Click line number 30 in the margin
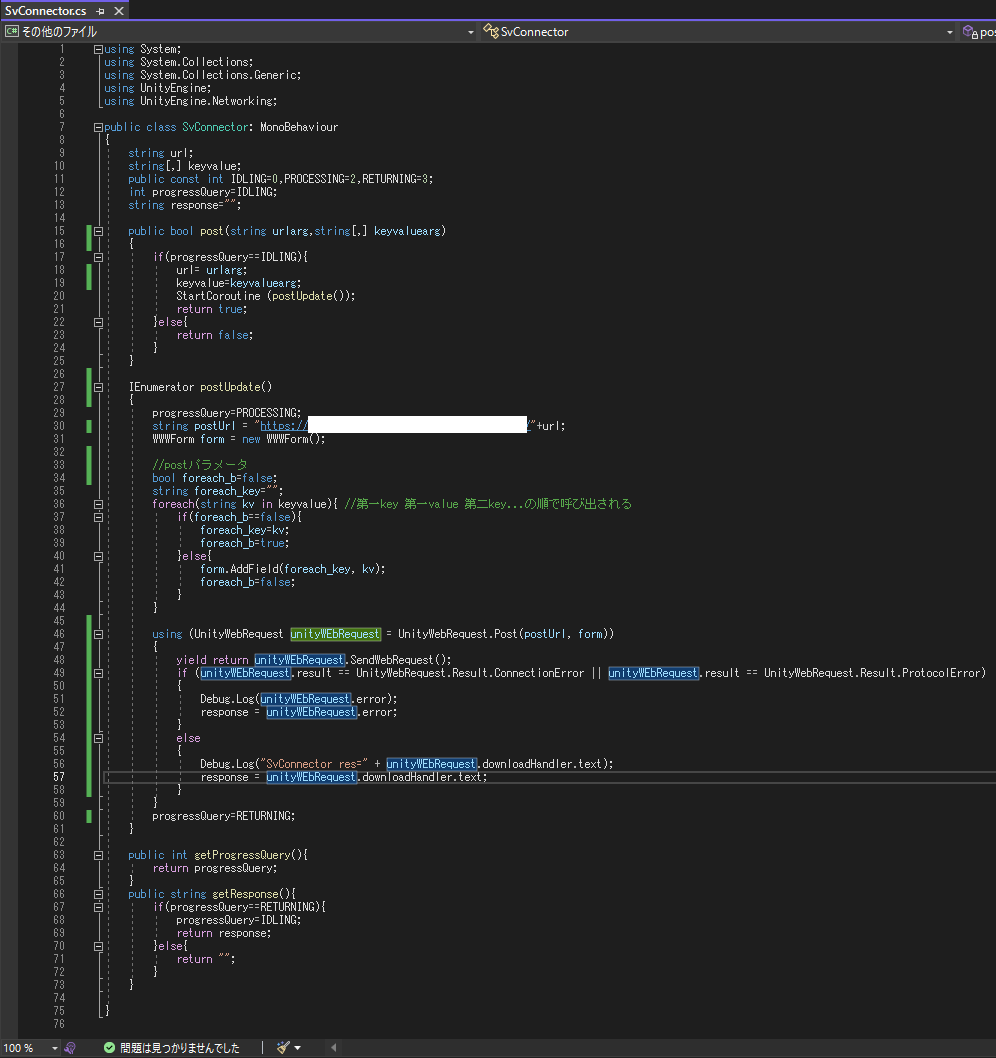Viewport: 996px width, 1058px height. click(x=59, y=426)
